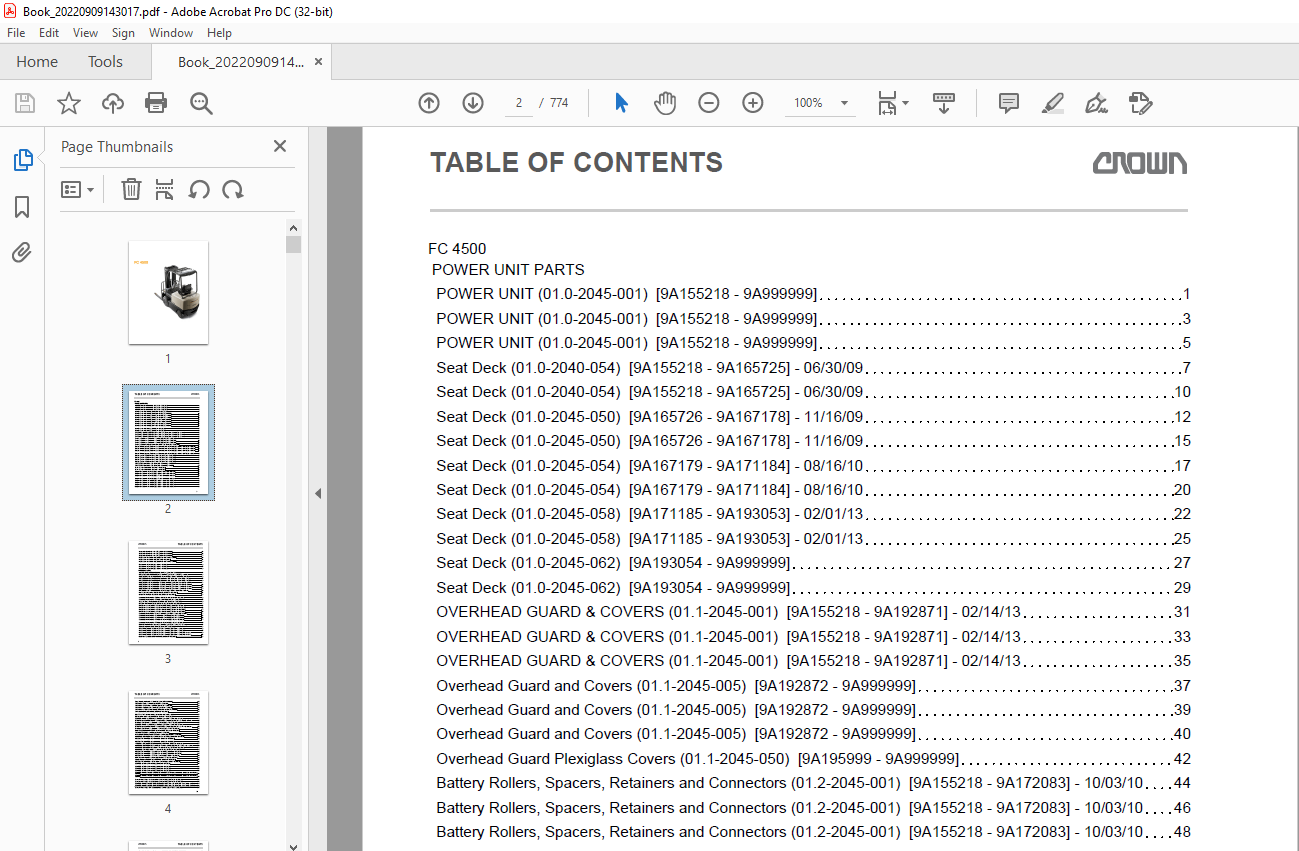Click Seat Deck (01.0-2045-050) page 12 entry
Viewport: 1299px width, 851px height.
(813, 417)
